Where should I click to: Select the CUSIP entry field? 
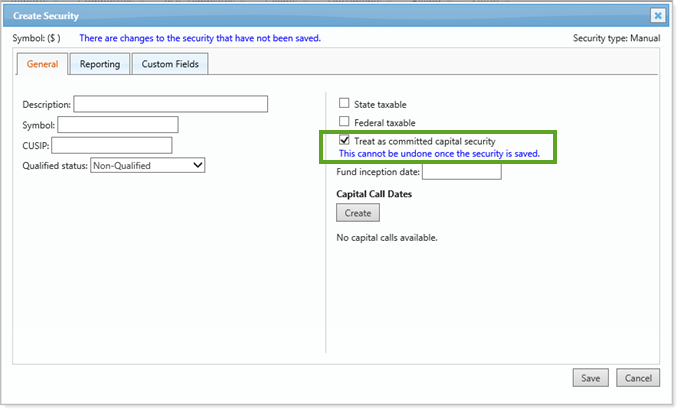[x=111, y=145]
